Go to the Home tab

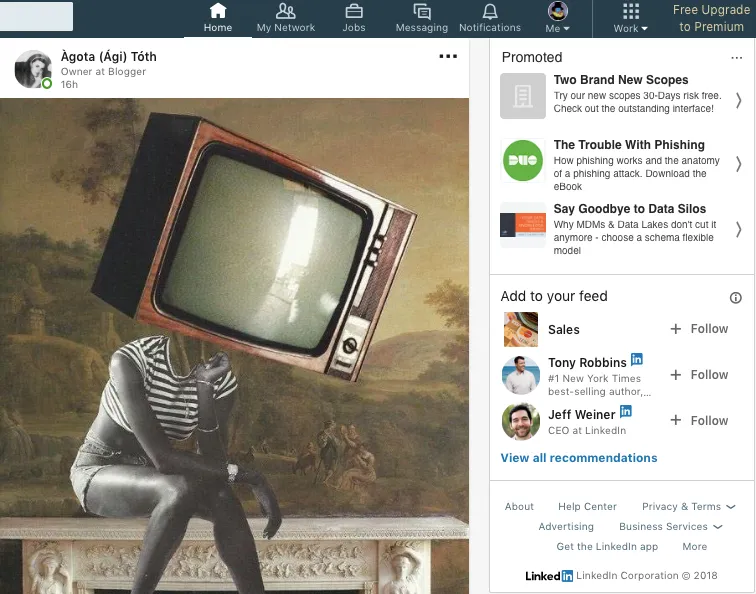[217, 18]
